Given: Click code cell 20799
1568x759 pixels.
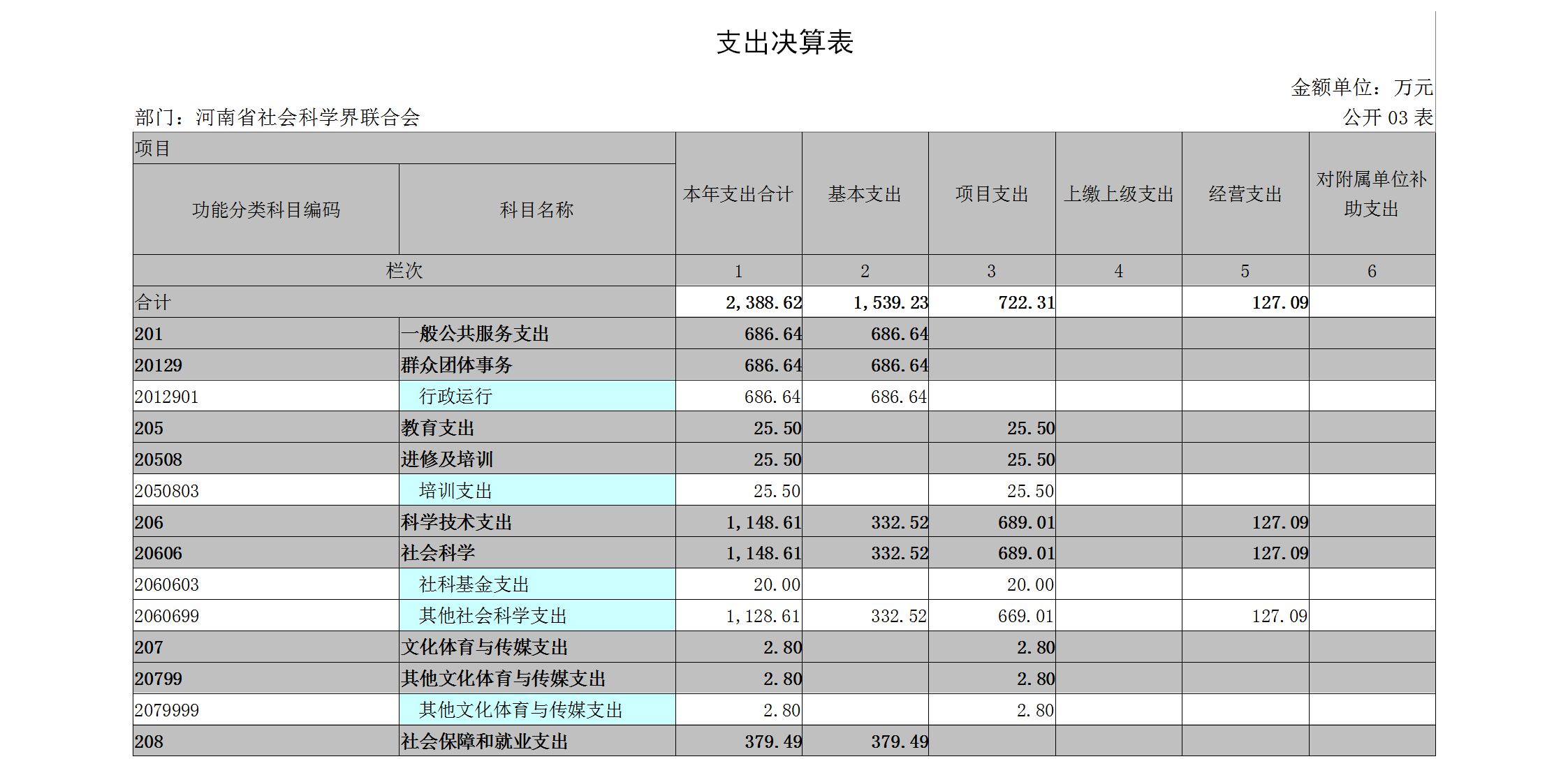Looking at the screenshot, I should coord(266,678).
